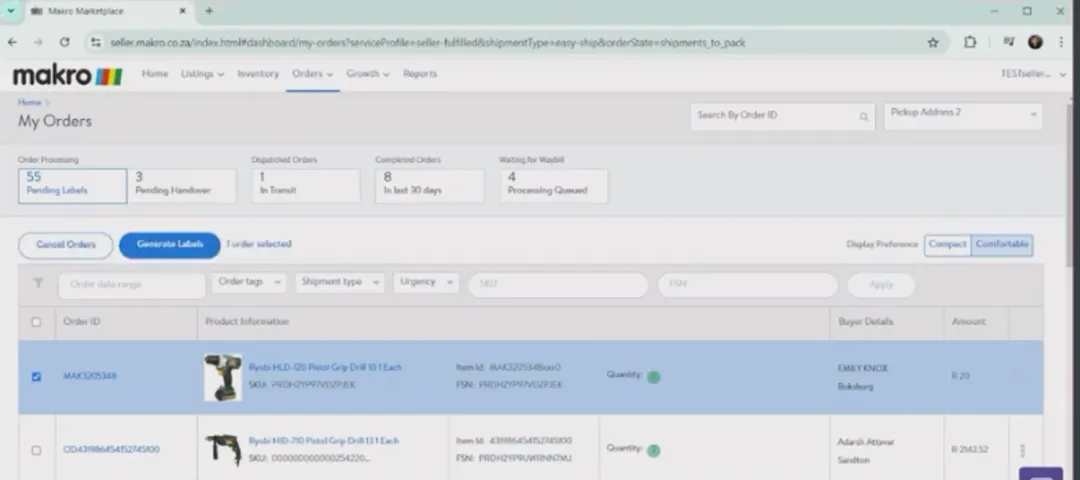This screenshot has height=480, width=1080.
Task: Click the quantity badge for Adarsh Attavar's order
Action: [654, 451]
